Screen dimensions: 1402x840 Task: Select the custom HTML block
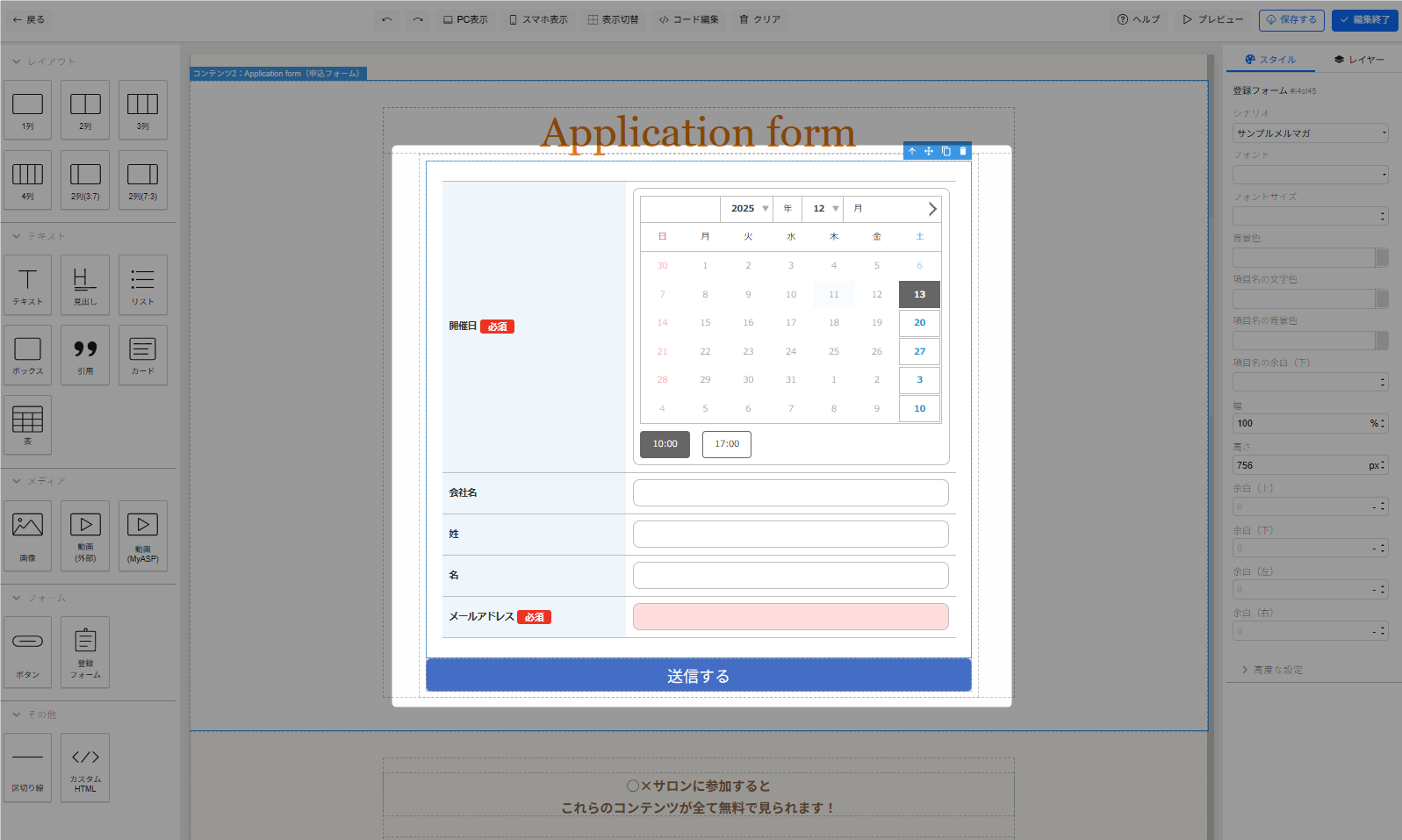point(85,767)
